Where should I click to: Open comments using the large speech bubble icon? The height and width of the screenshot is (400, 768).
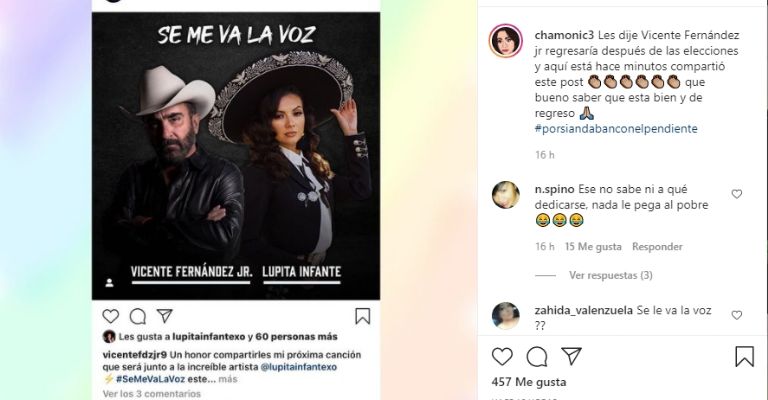[x=537, y=357]
